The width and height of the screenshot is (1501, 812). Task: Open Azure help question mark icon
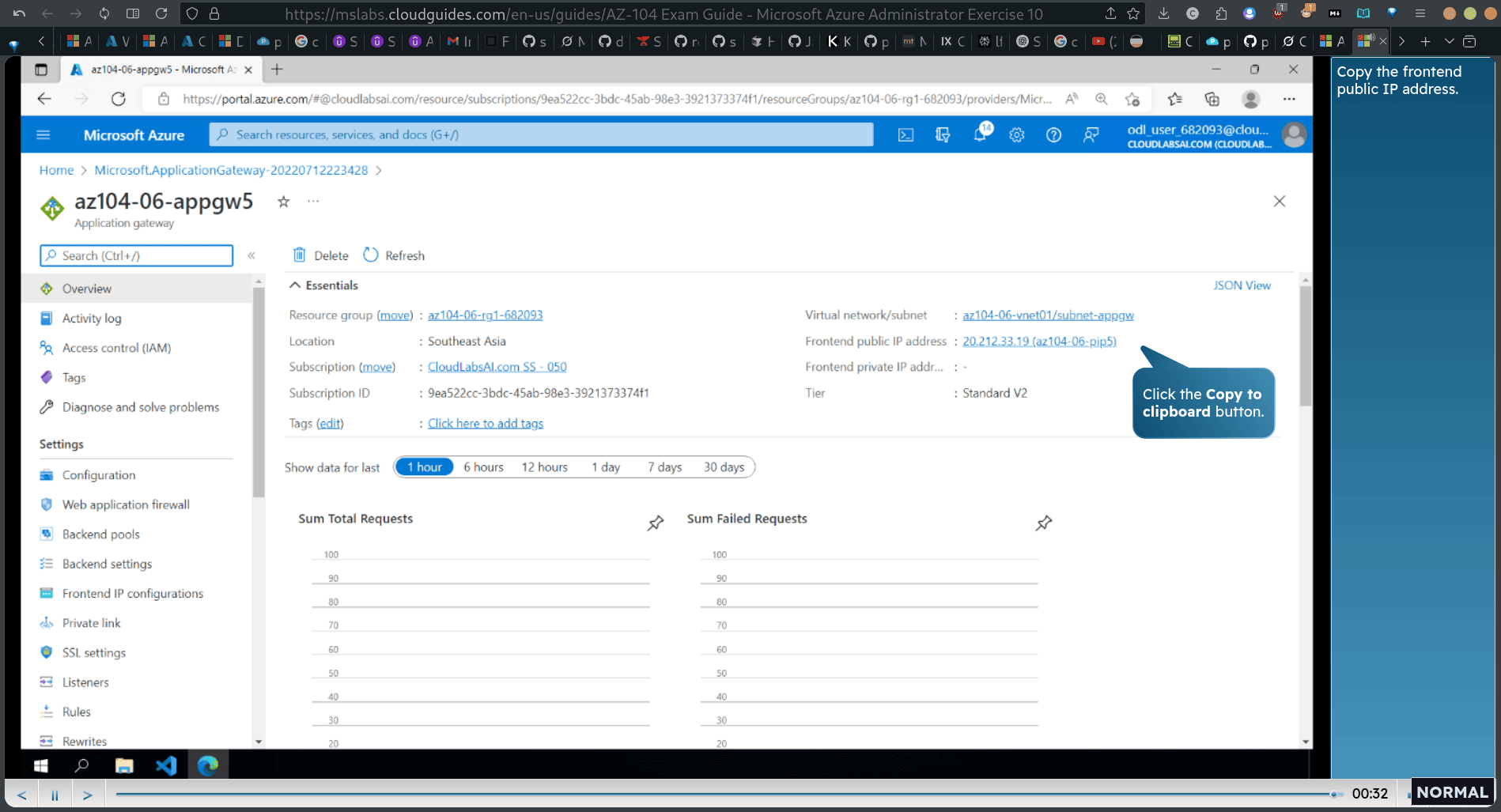pos(1053,135)
